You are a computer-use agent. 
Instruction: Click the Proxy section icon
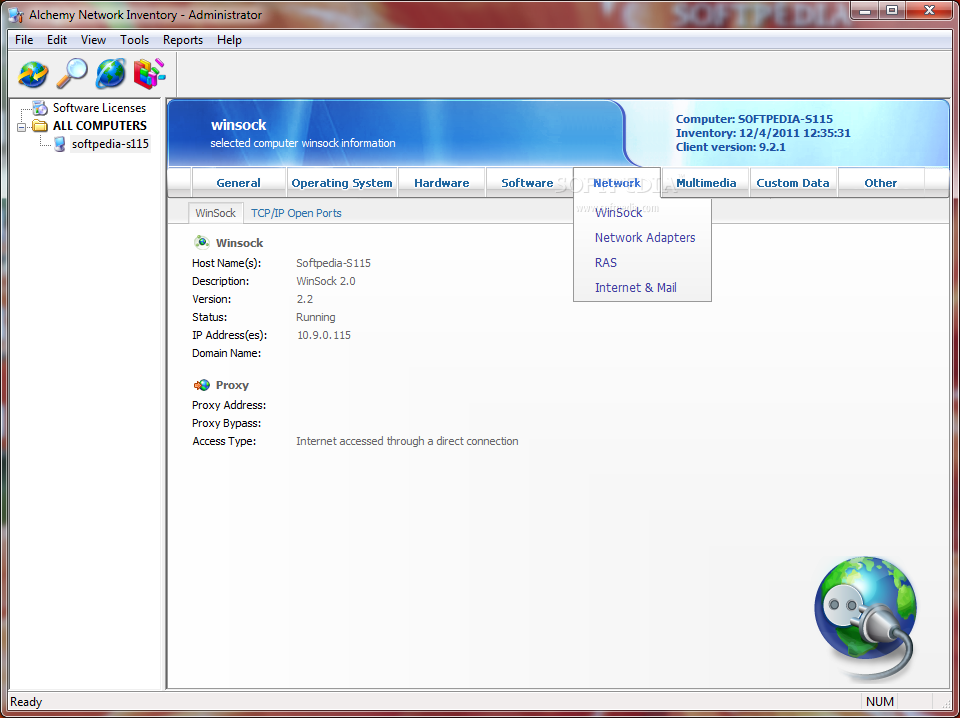[x=201, y=385]
